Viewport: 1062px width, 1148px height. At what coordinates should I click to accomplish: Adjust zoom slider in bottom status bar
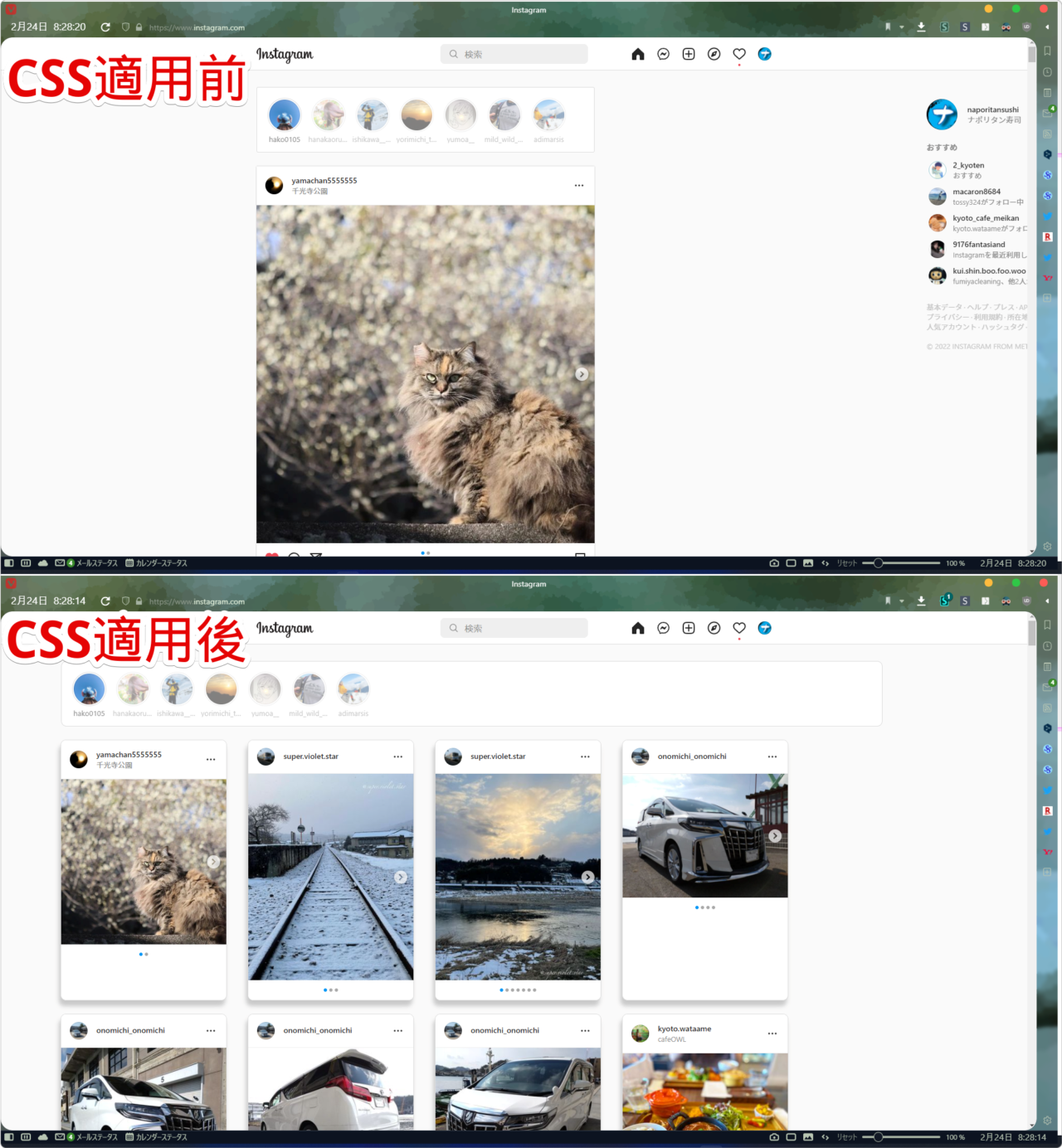click(x=901, y=1137)
